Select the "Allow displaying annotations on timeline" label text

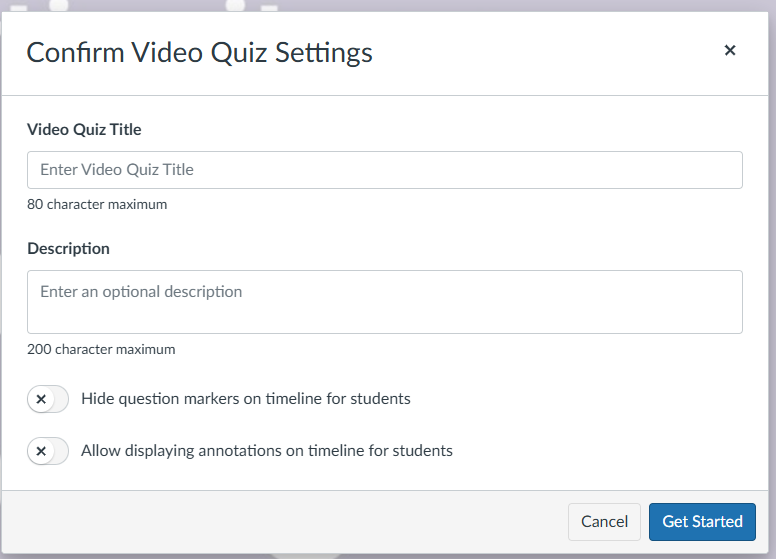click(x=266, y=451)
